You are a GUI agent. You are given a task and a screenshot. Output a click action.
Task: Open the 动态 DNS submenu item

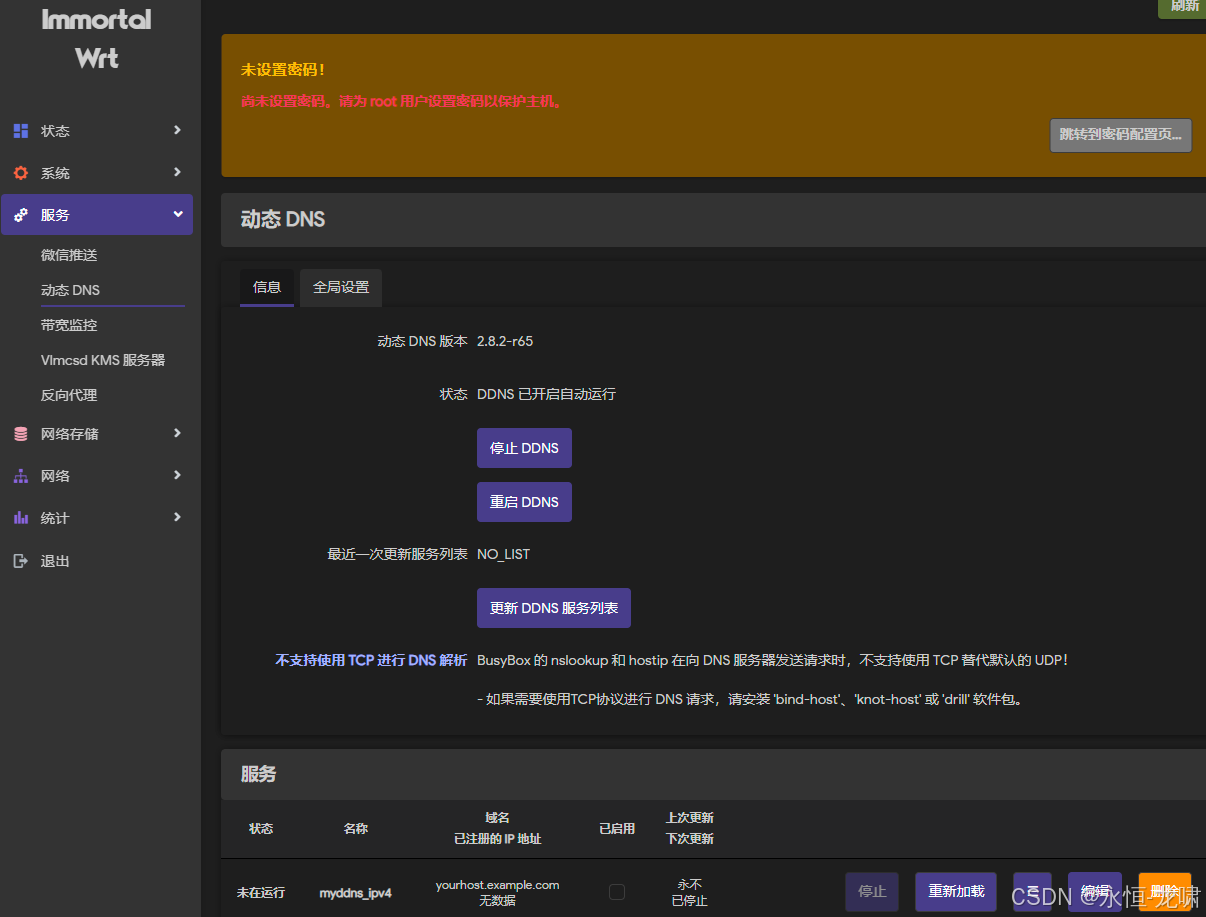coord(70,290)
